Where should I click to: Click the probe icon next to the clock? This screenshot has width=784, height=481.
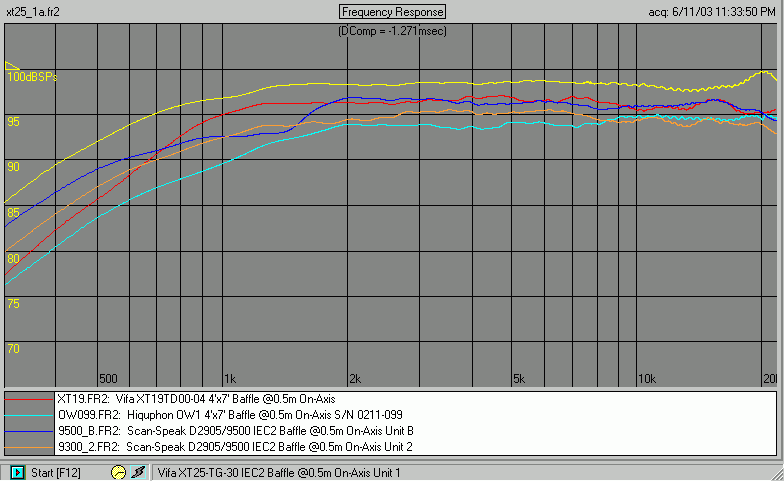click(138, 472)
